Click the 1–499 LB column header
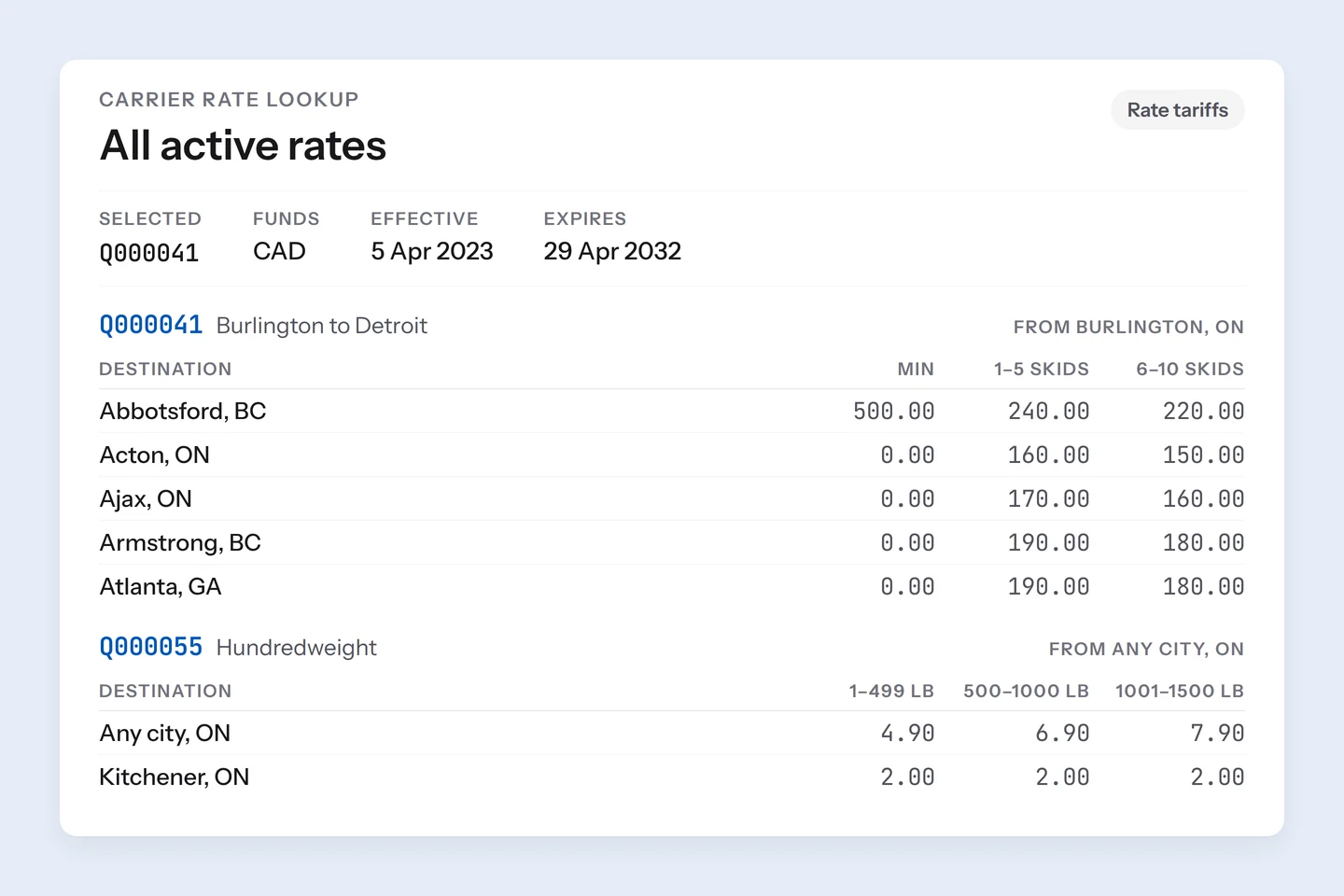 pyautogui.click(x=891, y=691)
